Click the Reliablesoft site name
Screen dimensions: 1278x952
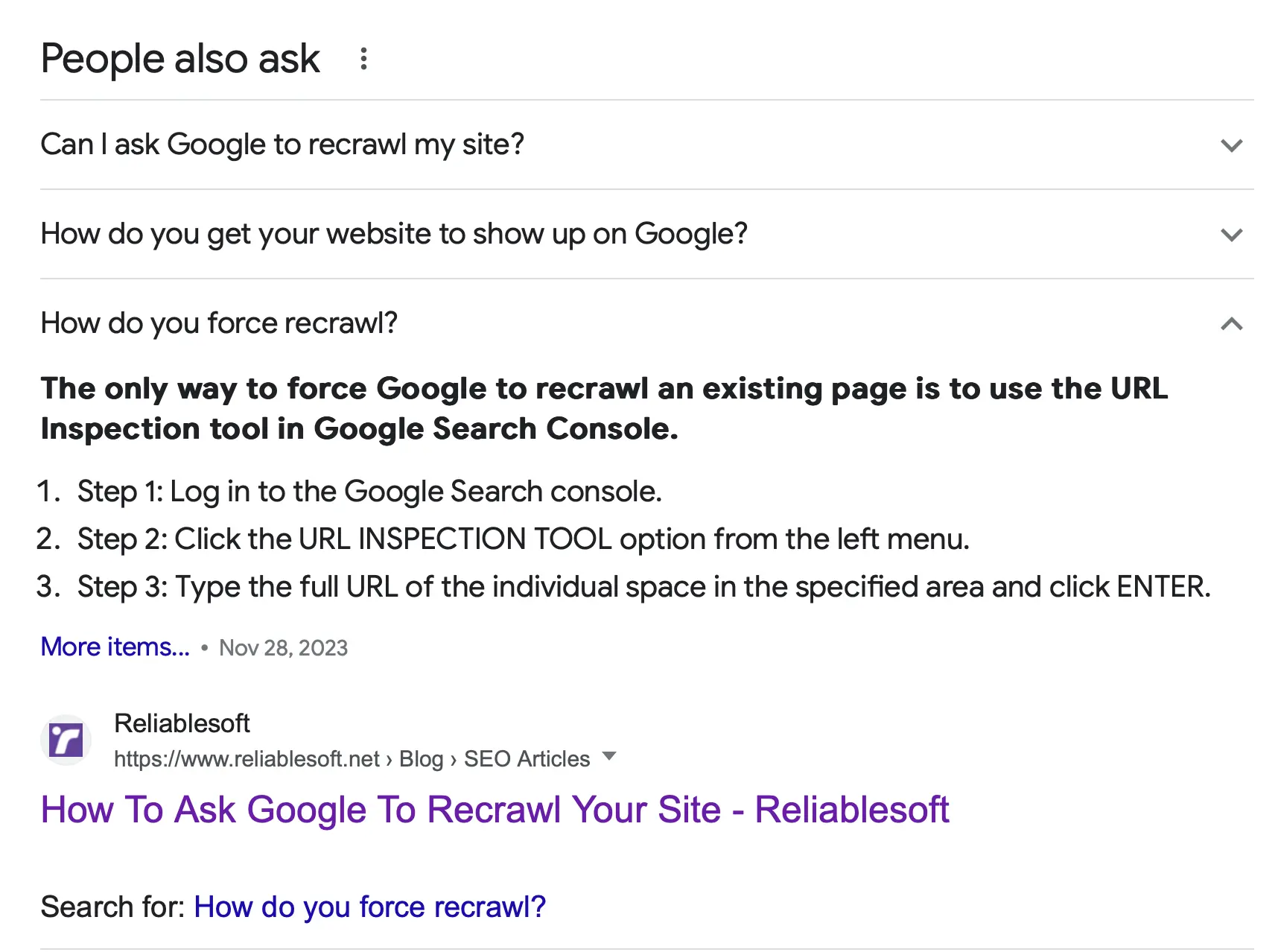tap(182, 723)
